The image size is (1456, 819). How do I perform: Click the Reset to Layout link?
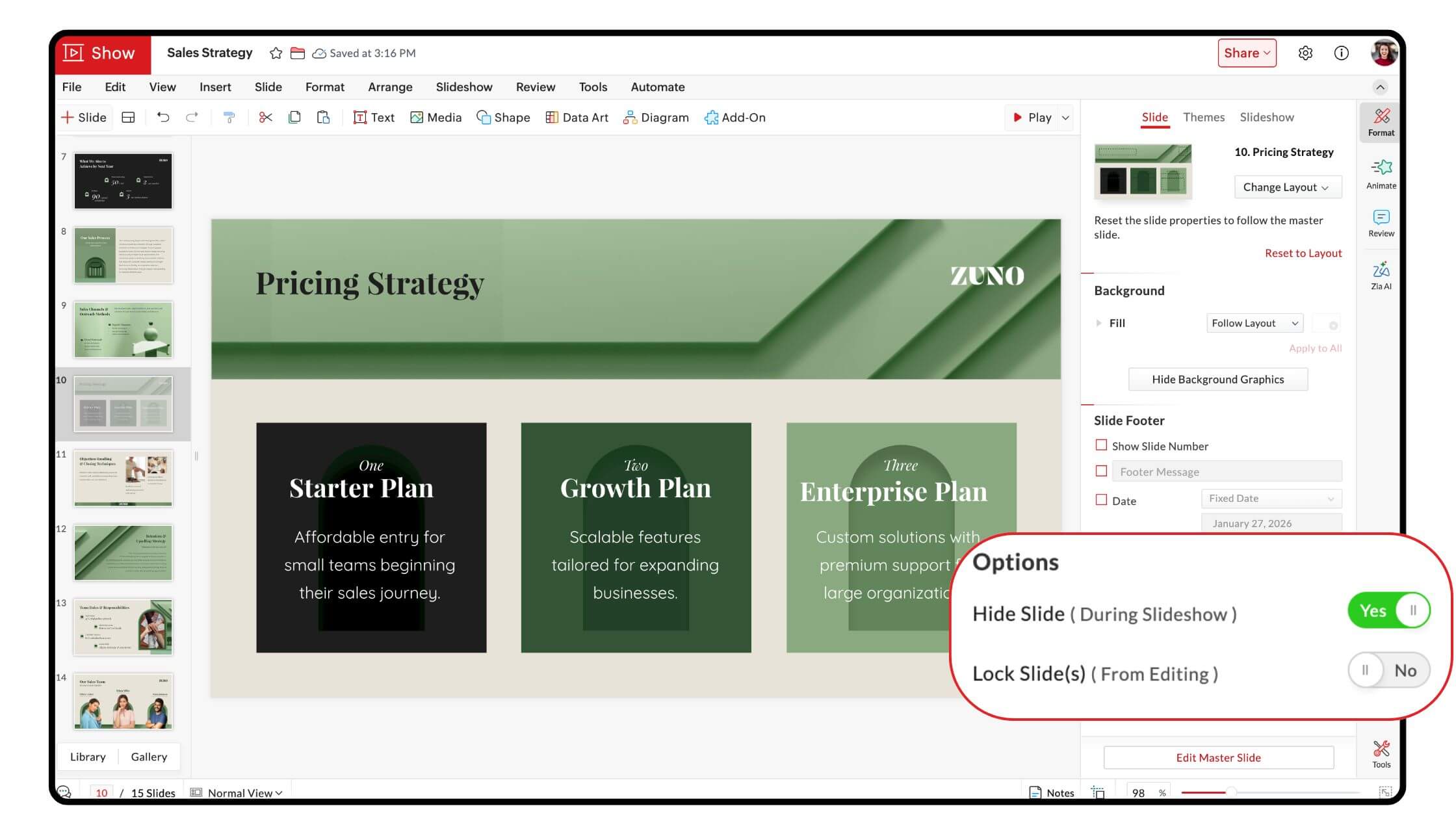[x=1303, y=253]
